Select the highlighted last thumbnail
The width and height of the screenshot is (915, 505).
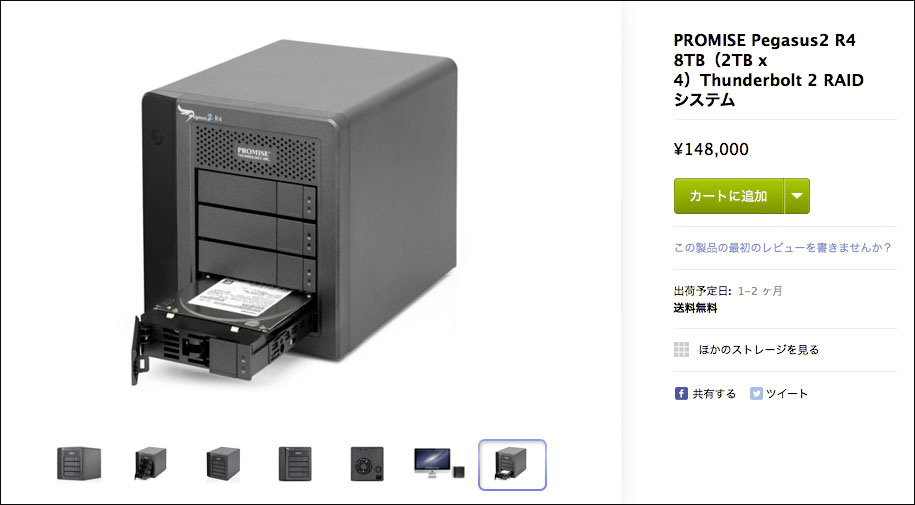point(512,465)
